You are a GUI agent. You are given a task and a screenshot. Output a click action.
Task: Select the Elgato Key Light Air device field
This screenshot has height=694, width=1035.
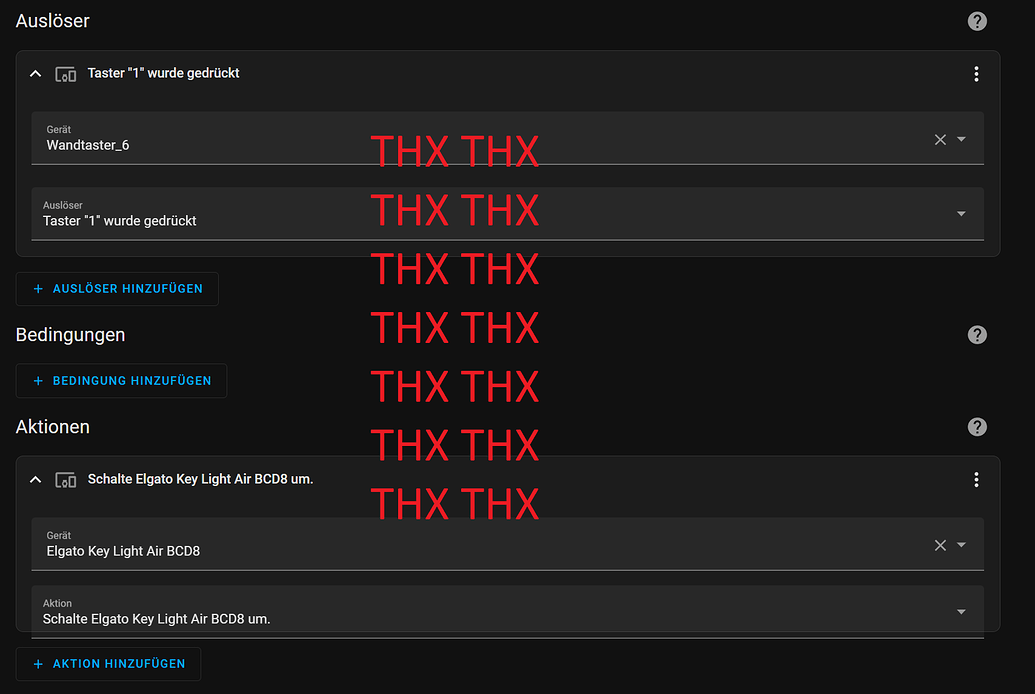point(508,544)
